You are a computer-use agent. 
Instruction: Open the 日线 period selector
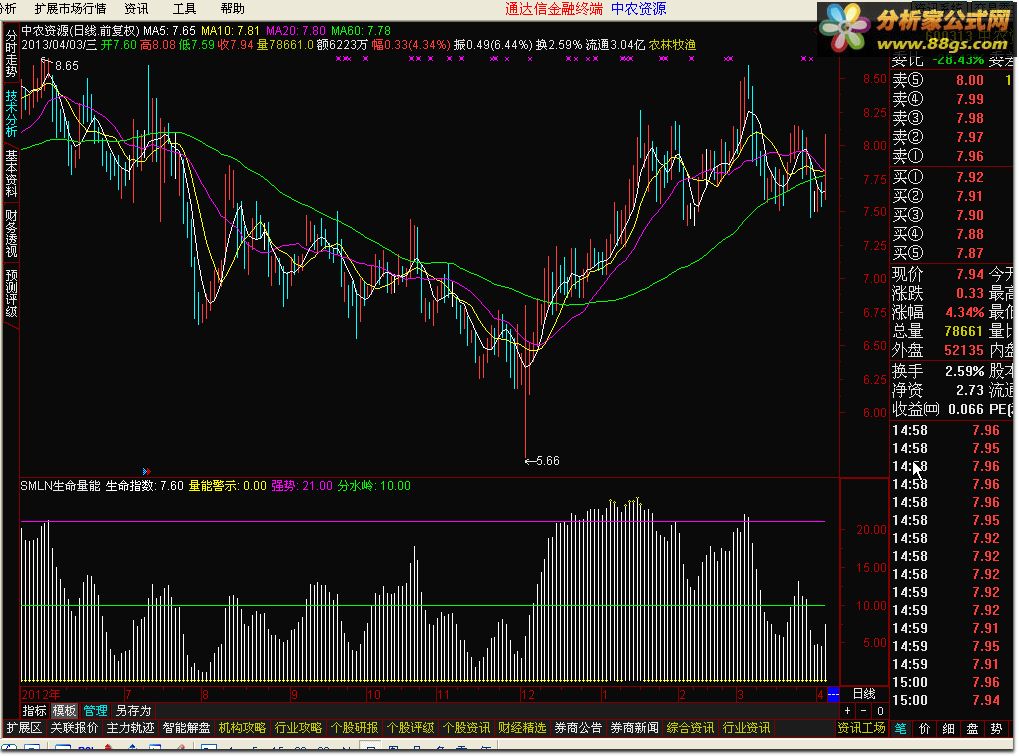(x=864, y=694)
